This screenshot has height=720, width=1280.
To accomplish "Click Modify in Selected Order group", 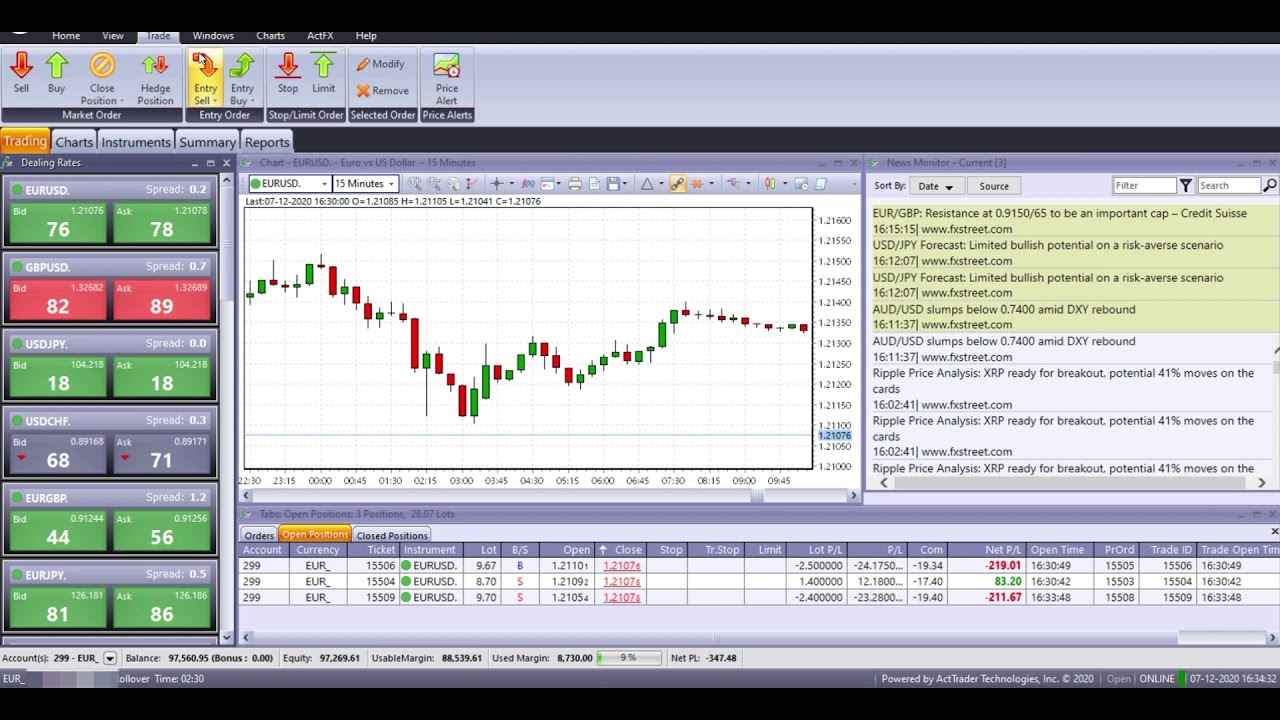I will (x=380, y=64).
